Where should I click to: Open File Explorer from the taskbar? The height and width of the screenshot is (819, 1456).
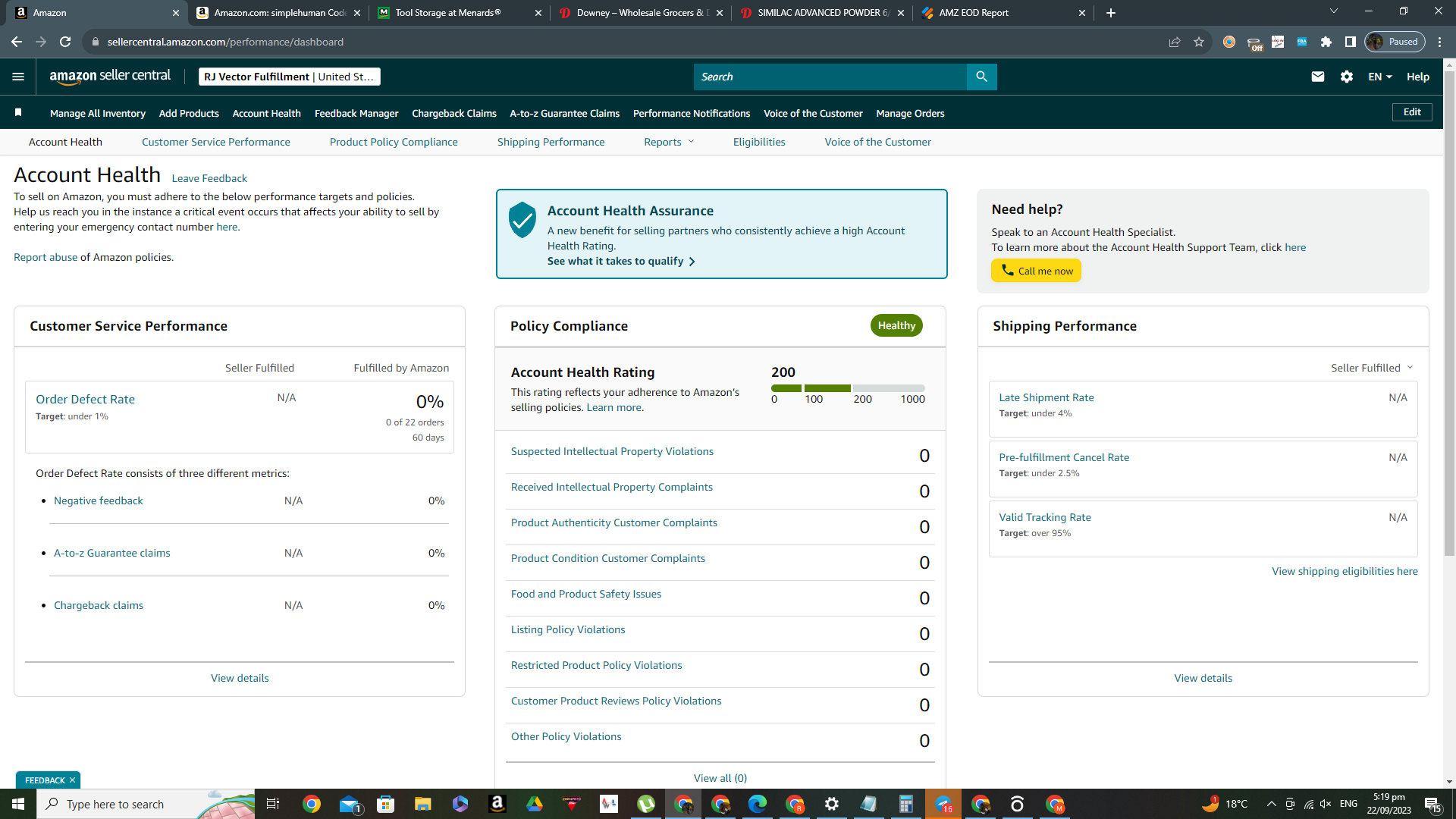[x=423, y=804]
